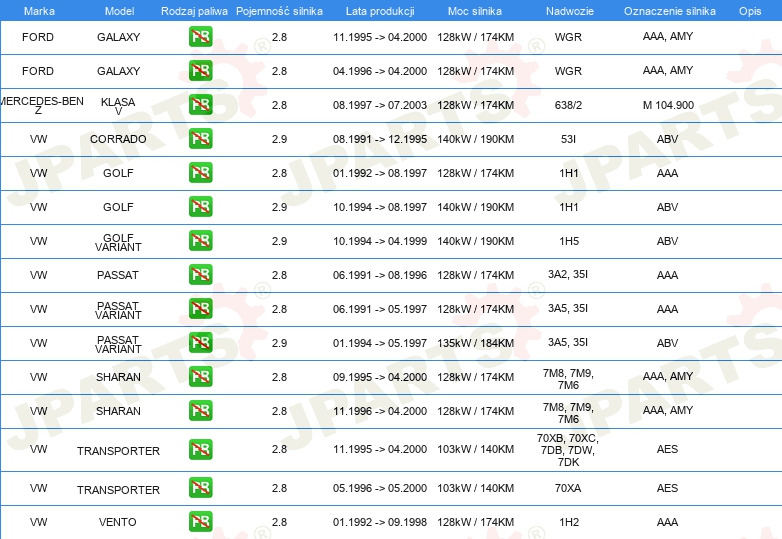782x539 pixels.
Task: Select the CORRADO model cell
Action: coord(118,139)
